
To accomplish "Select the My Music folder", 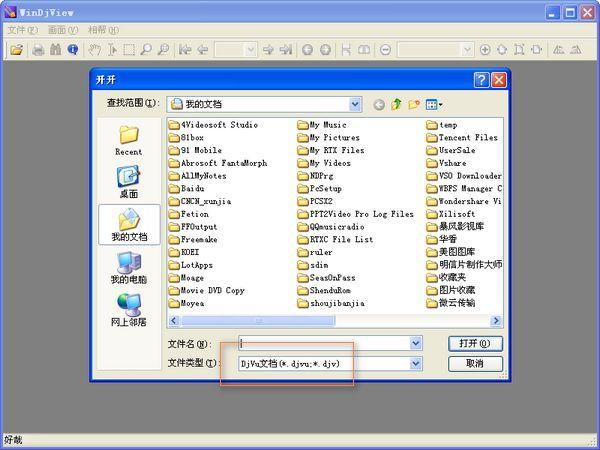I will 327,125.
